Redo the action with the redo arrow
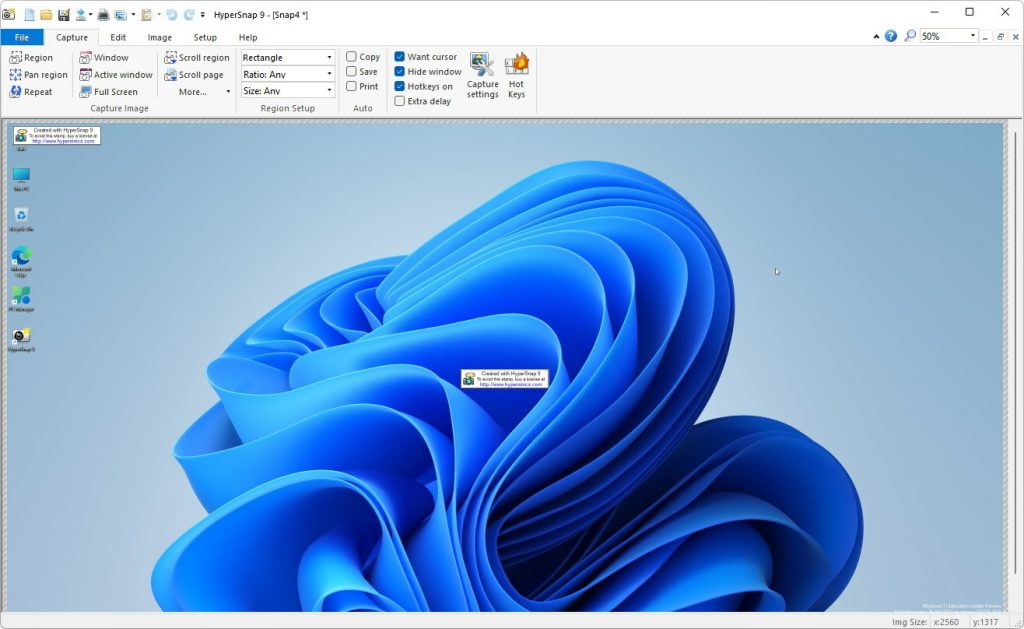 click(x=189, y=14)
